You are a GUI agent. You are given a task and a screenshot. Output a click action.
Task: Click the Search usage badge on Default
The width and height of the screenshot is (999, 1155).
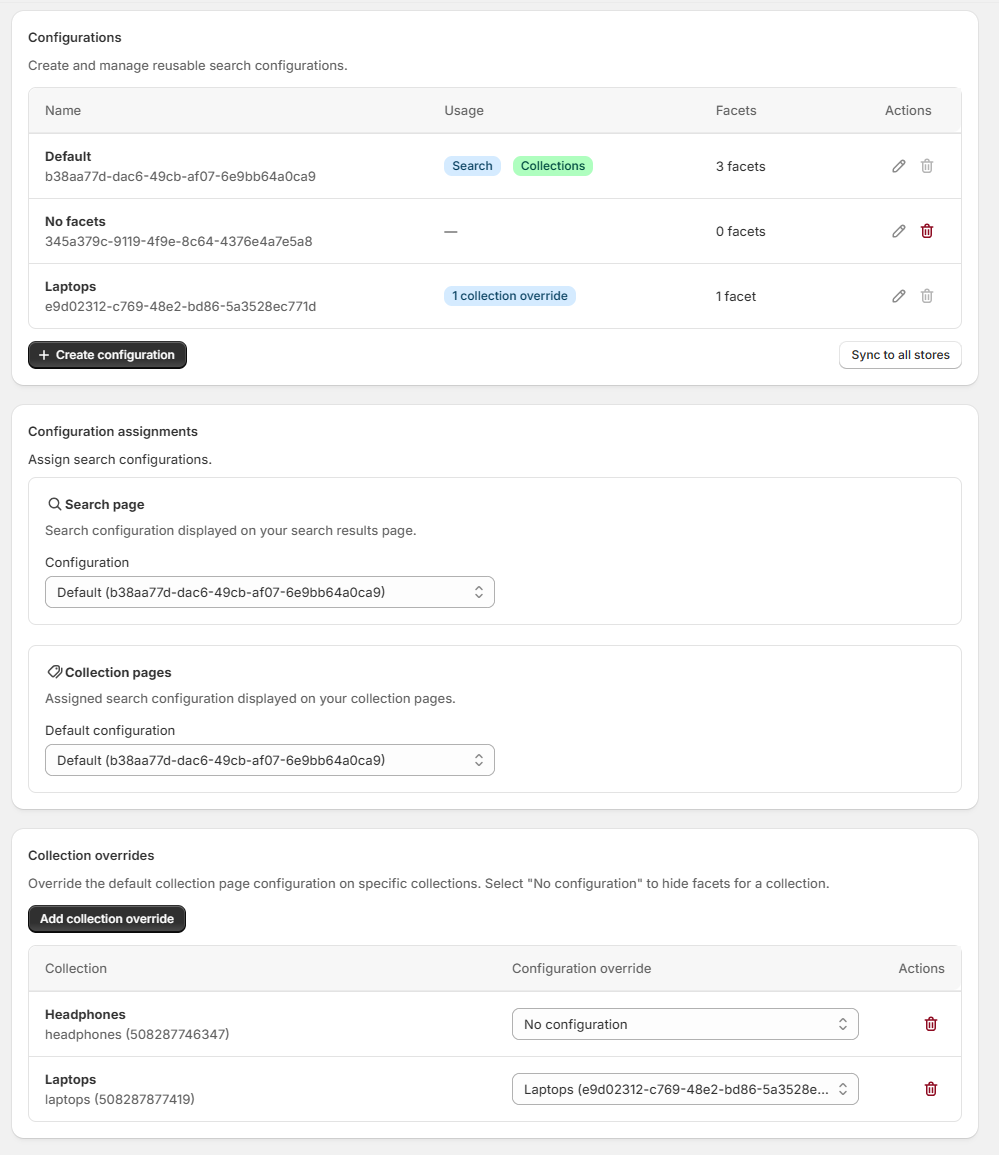(471, 166)
